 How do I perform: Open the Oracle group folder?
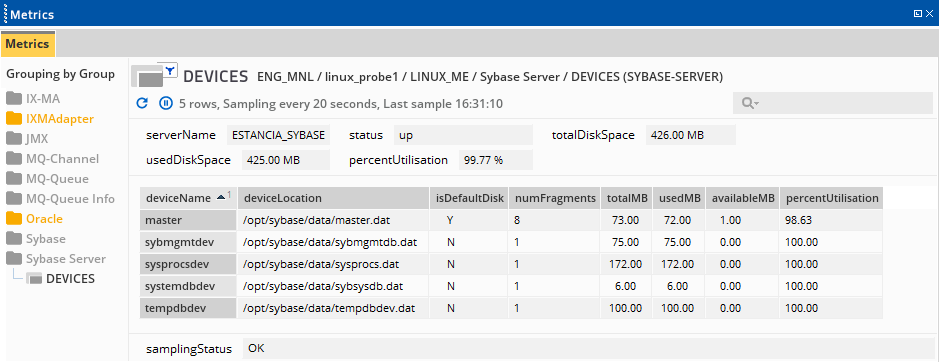click(44, 219)
